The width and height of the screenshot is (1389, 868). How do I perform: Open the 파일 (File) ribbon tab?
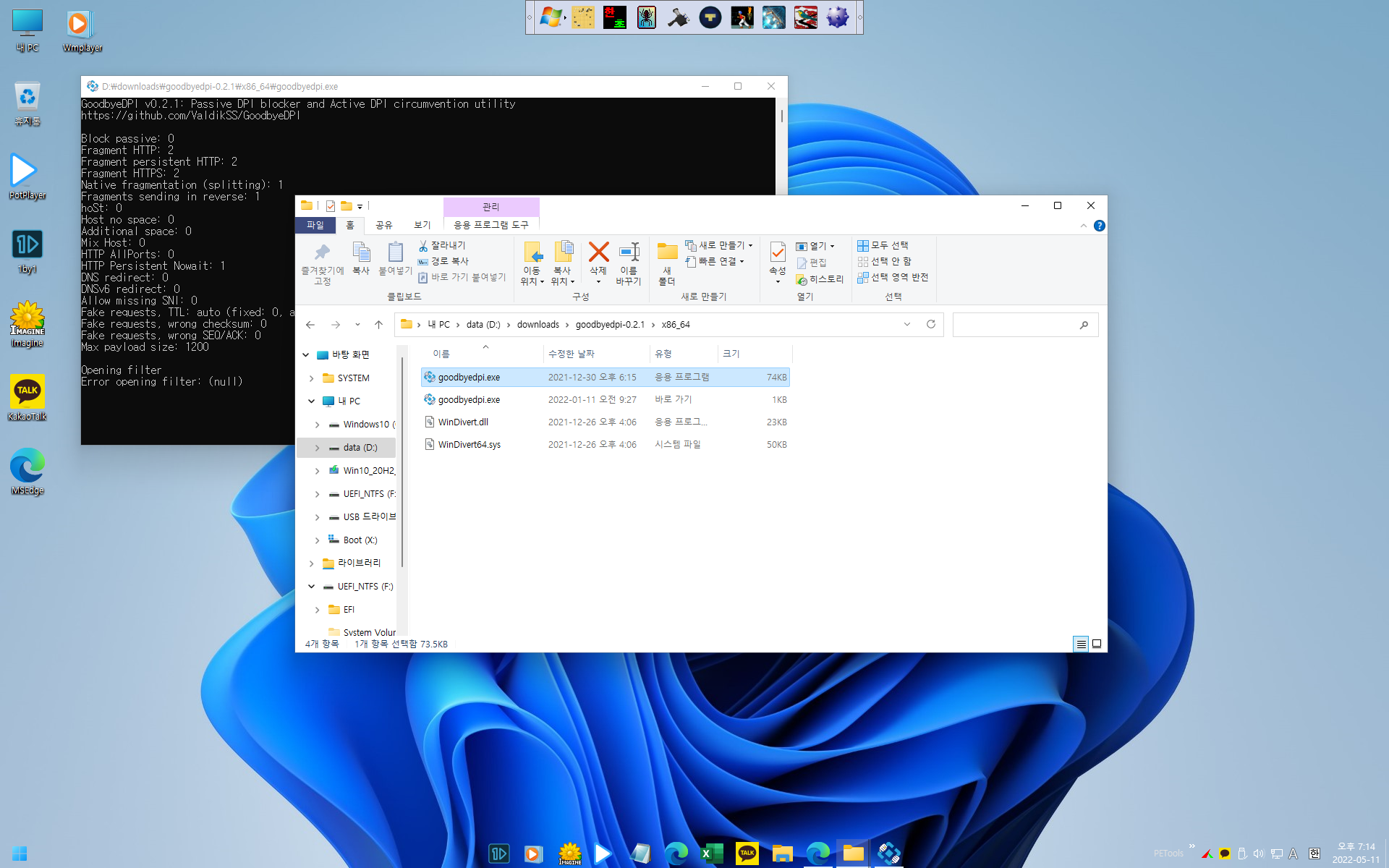click(x=315, y=225)
